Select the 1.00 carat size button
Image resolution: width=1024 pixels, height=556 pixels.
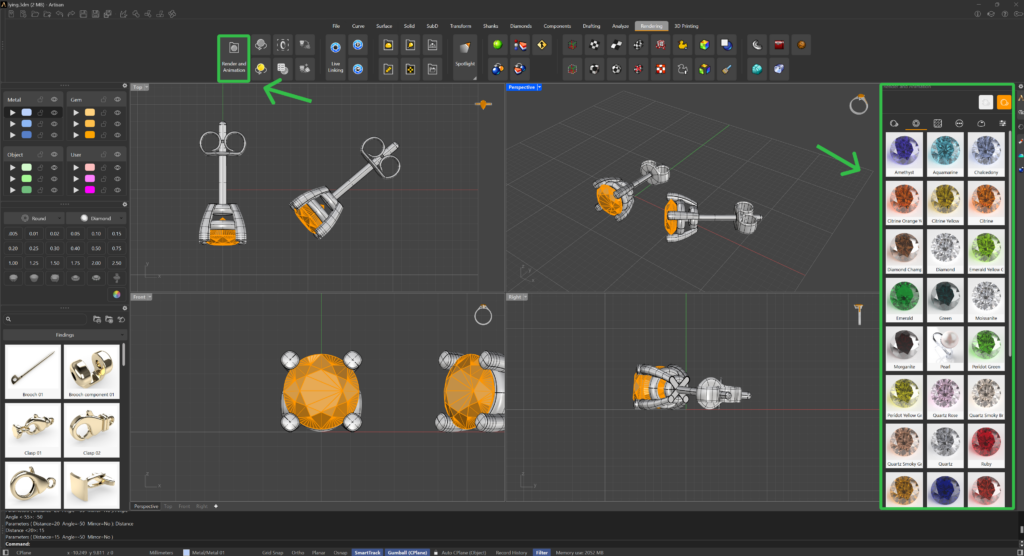pos(13,261)
